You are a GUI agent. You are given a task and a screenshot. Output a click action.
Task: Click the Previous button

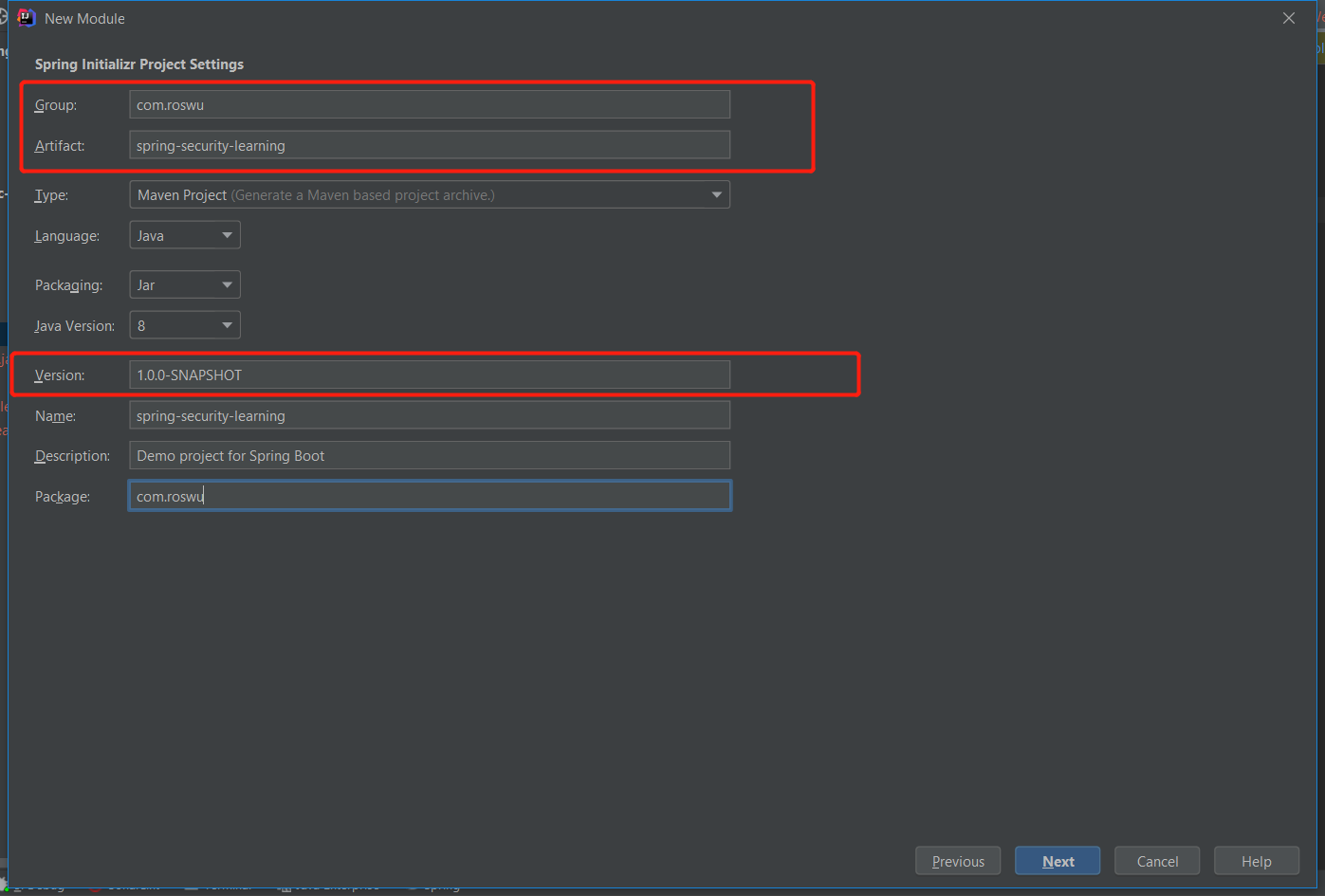point(957,860)
